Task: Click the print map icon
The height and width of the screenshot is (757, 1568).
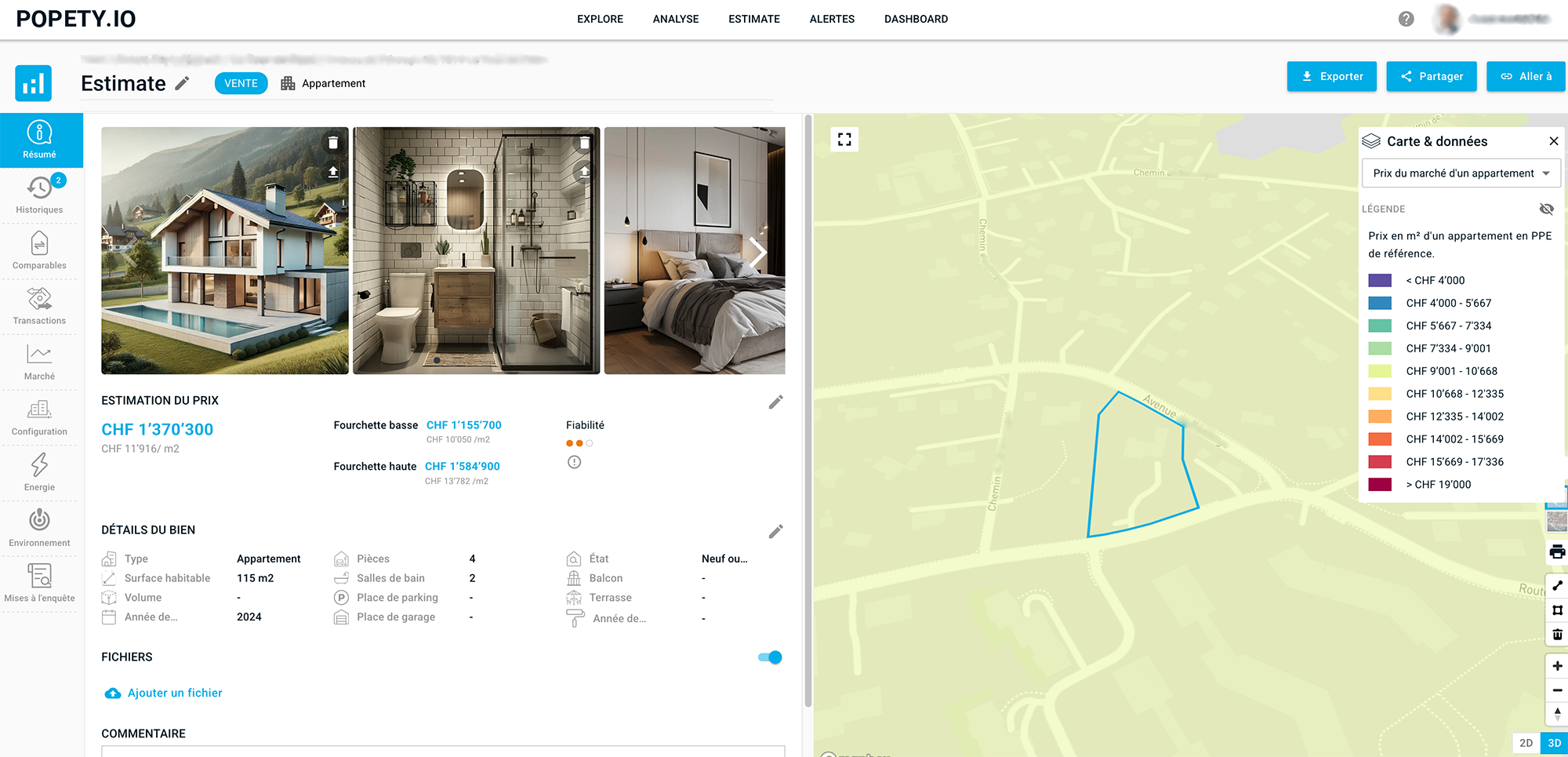Action: 1557,552
